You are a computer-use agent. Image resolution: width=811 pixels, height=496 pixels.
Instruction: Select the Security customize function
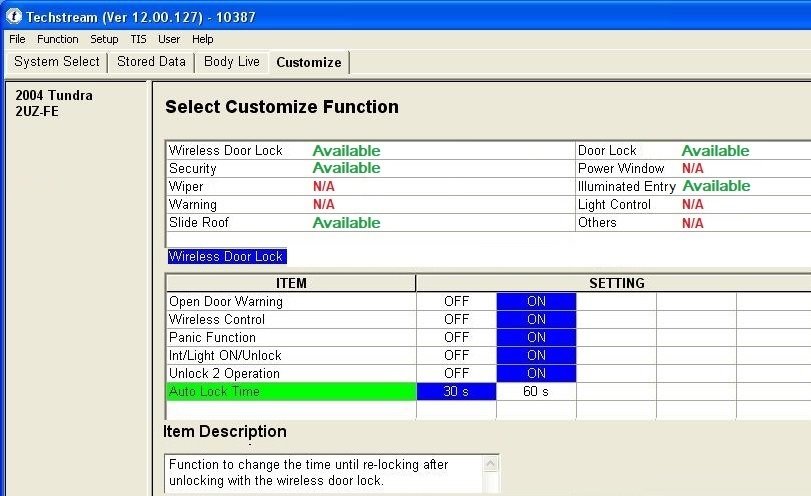click(370, 168)
